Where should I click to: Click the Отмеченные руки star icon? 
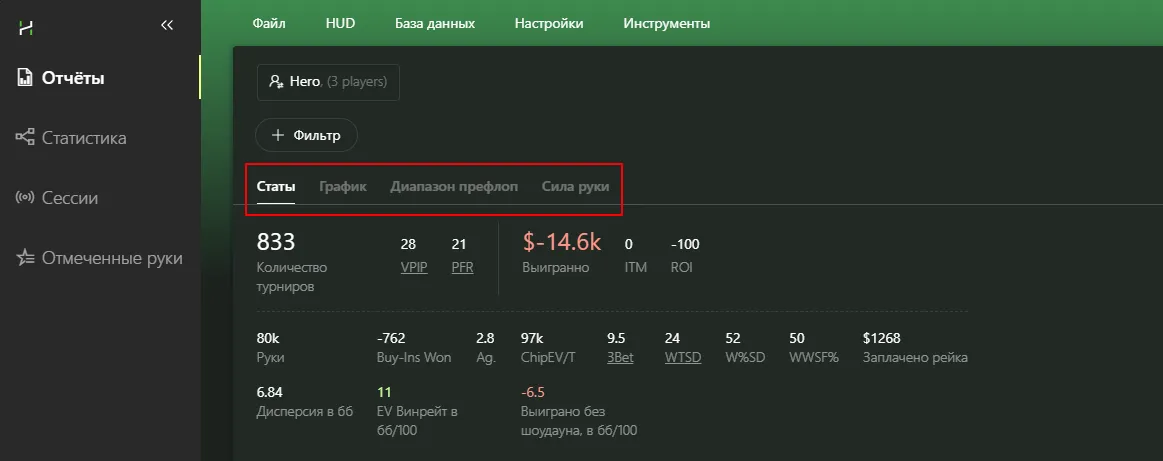coord(26,258)
